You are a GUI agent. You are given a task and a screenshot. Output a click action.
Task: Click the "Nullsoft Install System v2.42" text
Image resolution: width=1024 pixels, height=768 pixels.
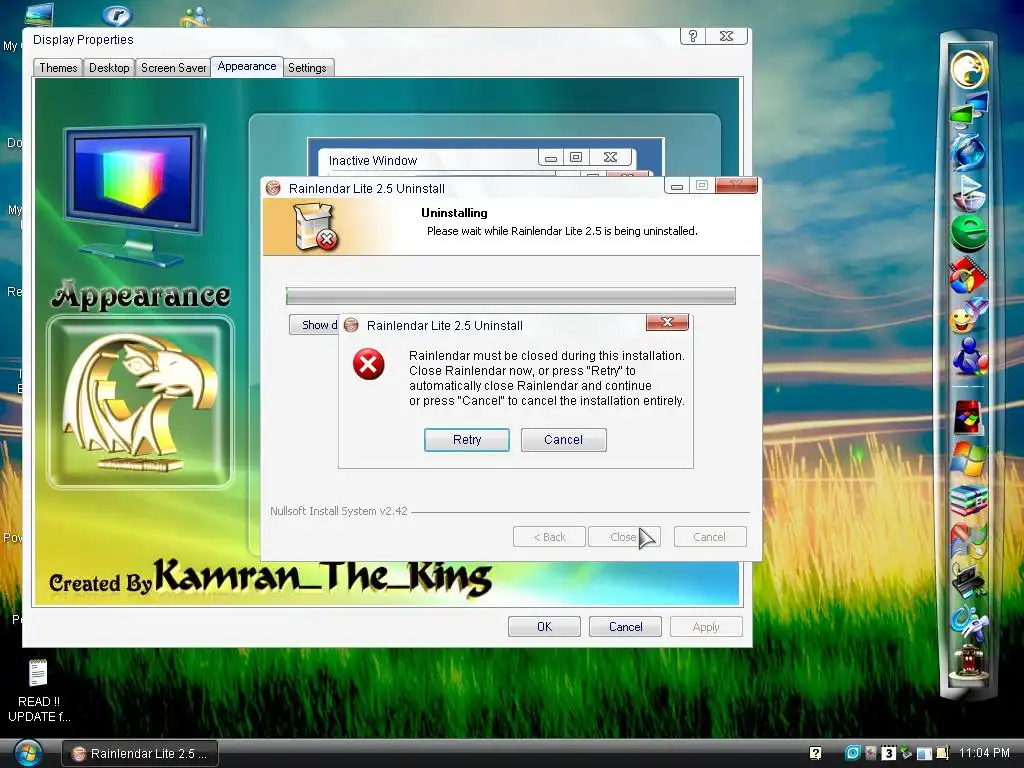[x=338, y=511]
